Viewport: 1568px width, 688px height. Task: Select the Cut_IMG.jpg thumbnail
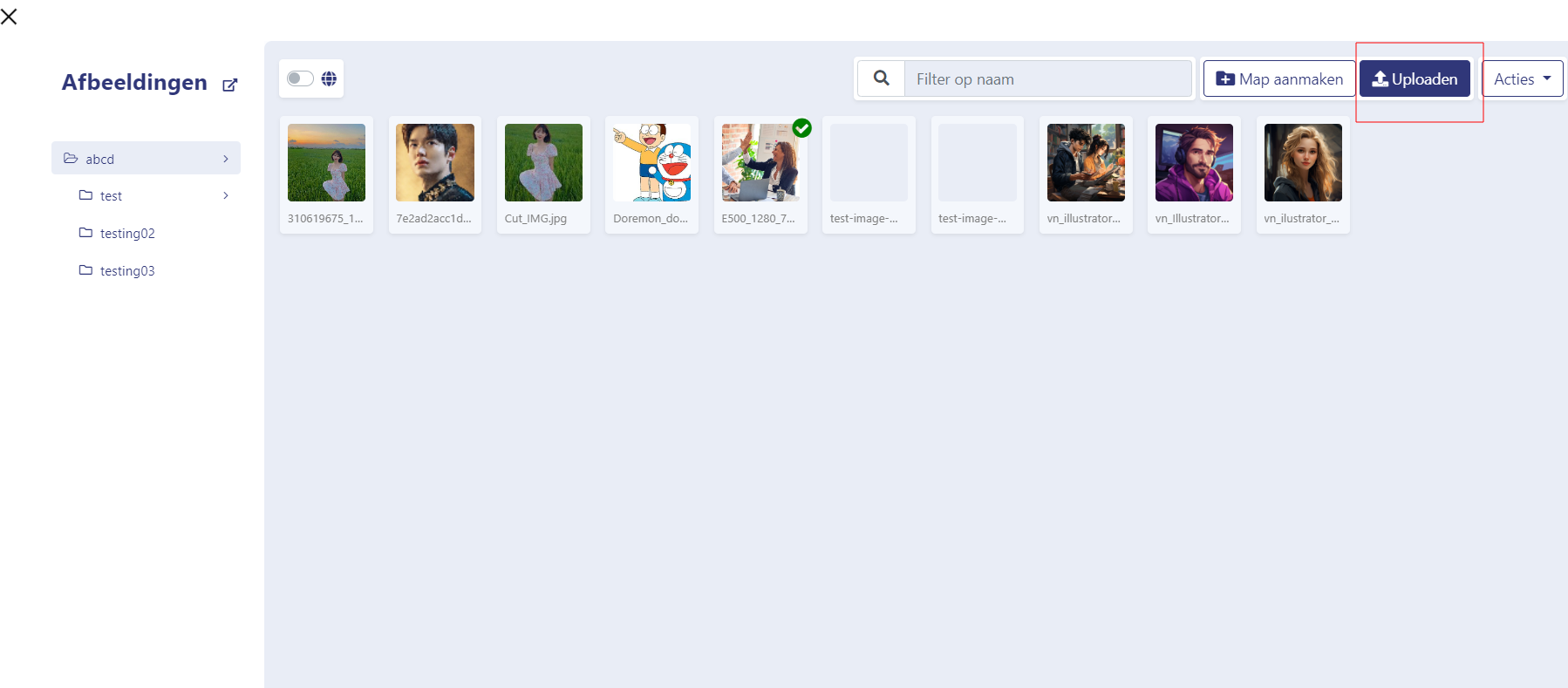coord(543,163)
